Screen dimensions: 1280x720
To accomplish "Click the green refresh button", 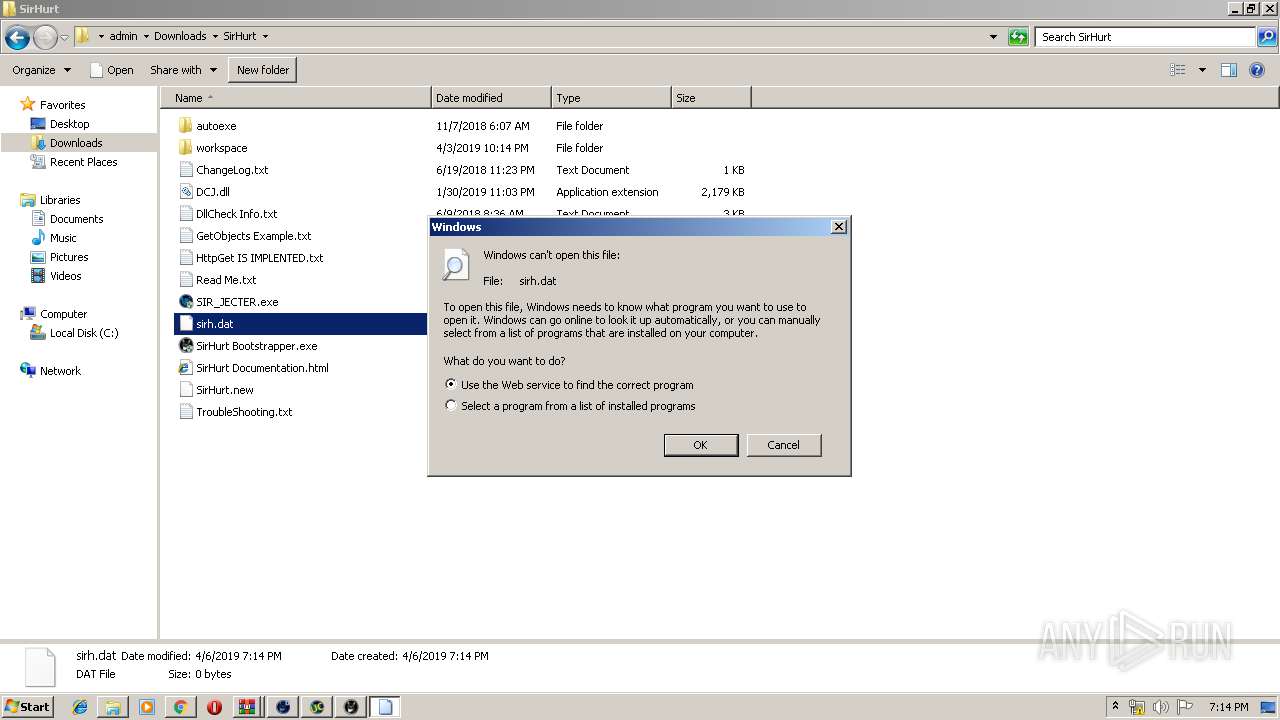I will click(x=1018, y=37).
